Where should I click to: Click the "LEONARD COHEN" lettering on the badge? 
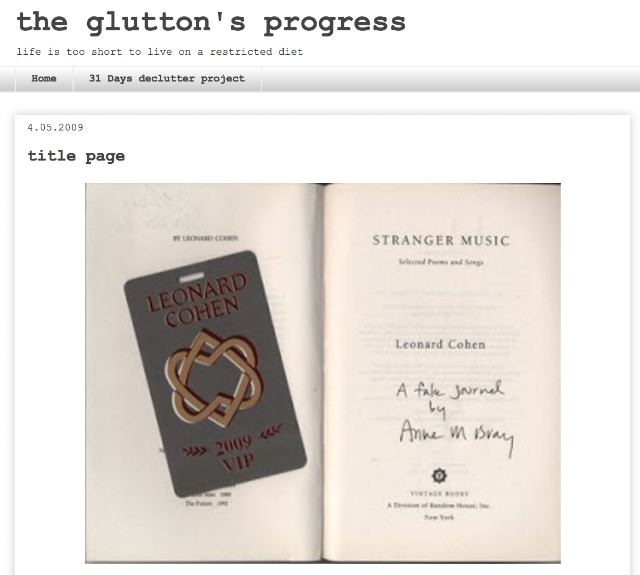[197, 300]
